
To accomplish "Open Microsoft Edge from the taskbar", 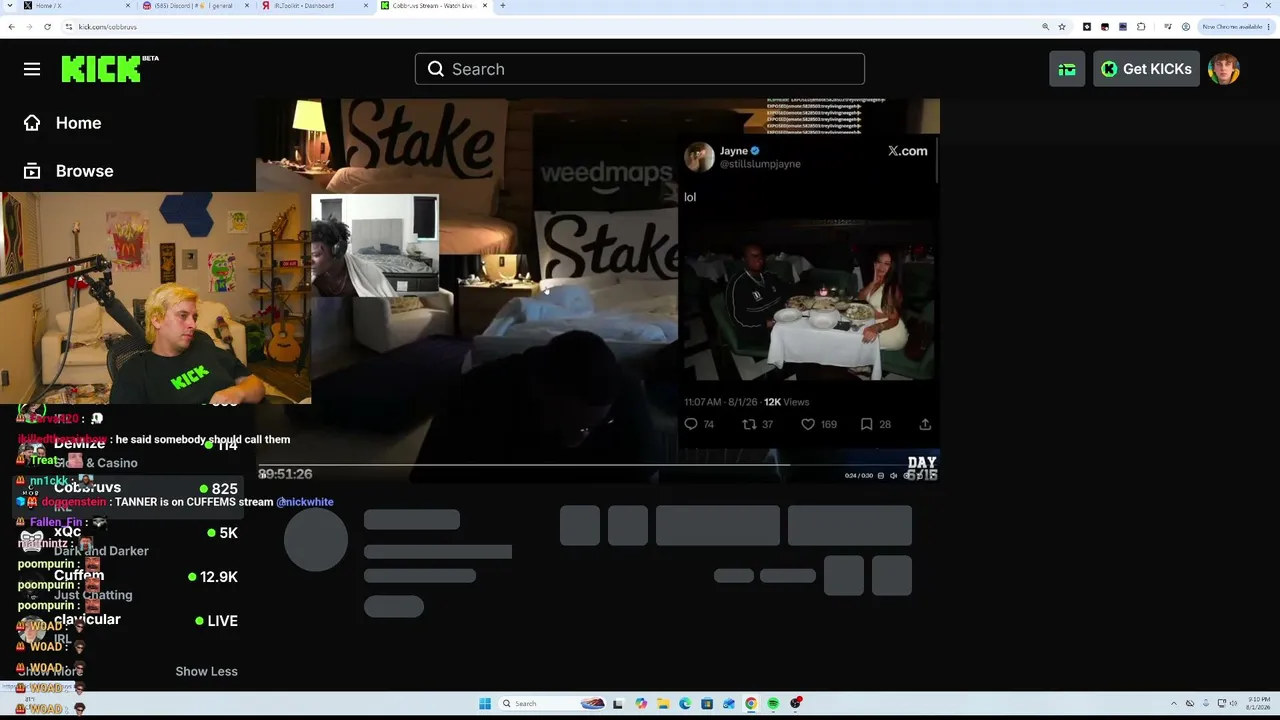I will pyautogui.click(x=685, y=704).
